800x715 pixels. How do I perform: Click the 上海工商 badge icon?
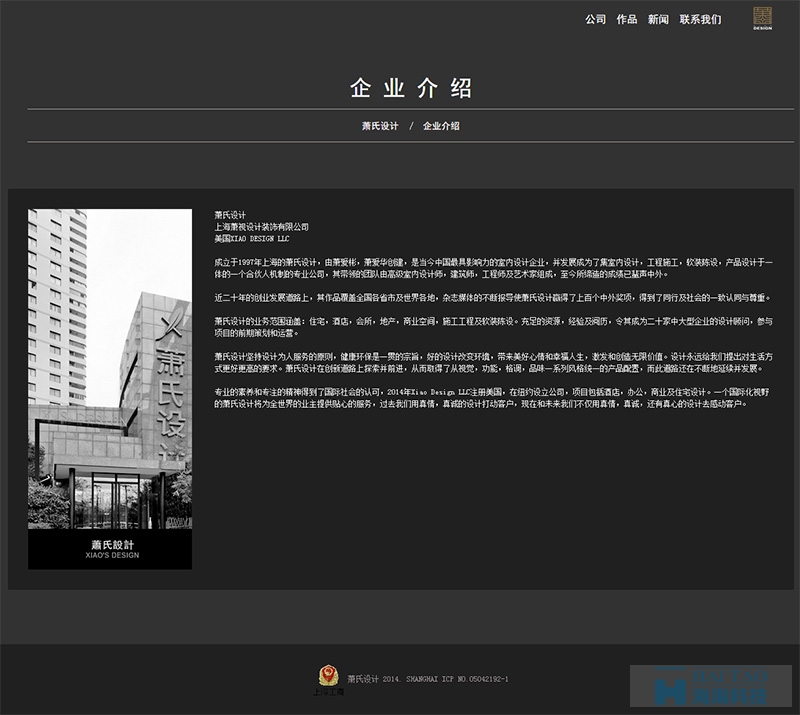pyautogui.click(x=329, y=680)
